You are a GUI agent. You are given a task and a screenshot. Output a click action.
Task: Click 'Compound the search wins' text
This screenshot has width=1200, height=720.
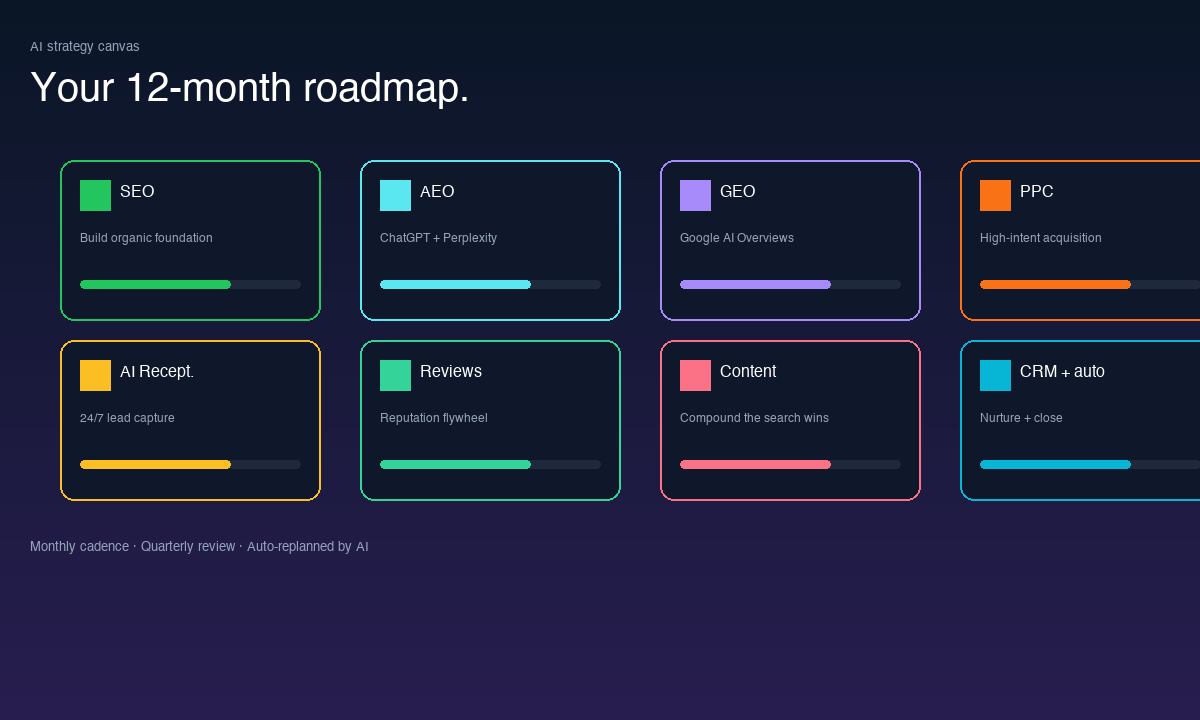[x=754, y=418]
